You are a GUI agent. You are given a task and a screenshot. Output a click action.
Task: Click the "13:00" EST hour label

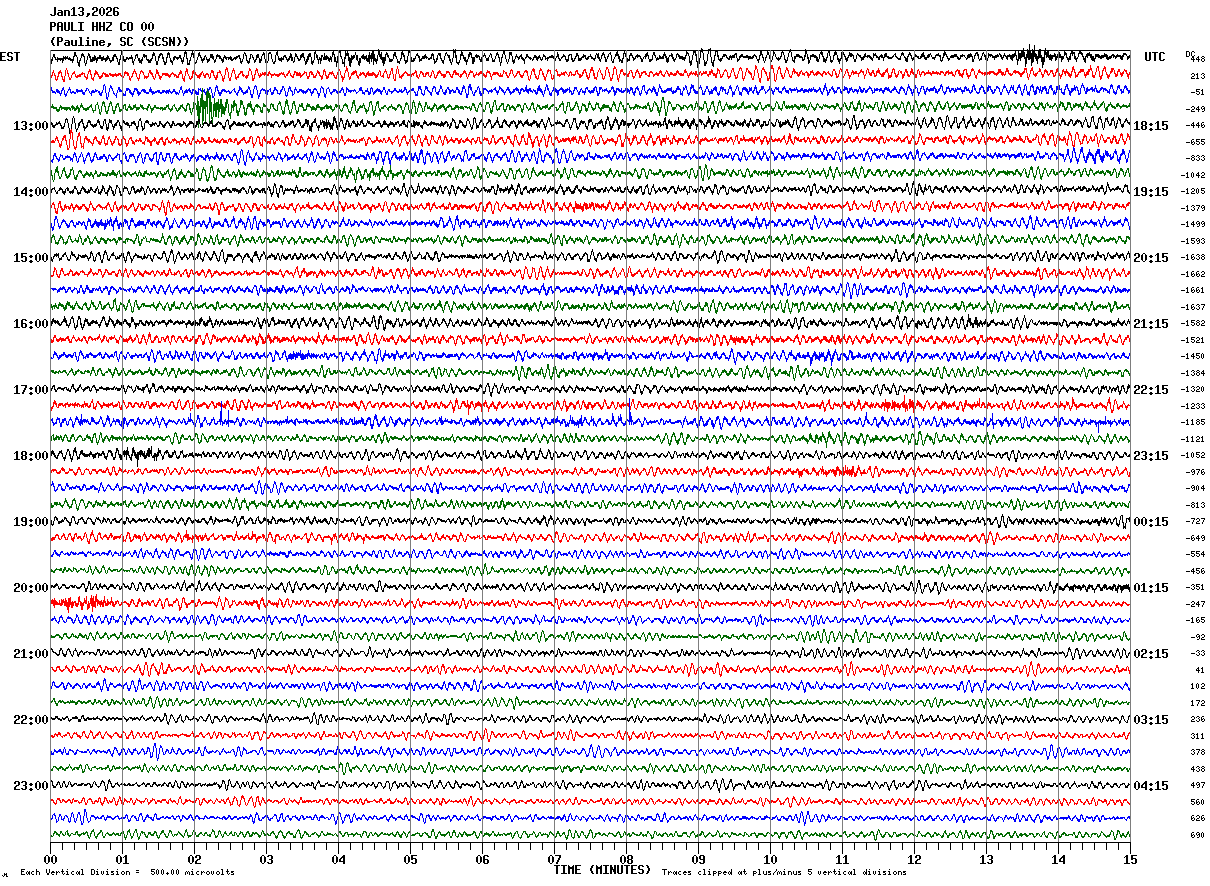point(31,126)
